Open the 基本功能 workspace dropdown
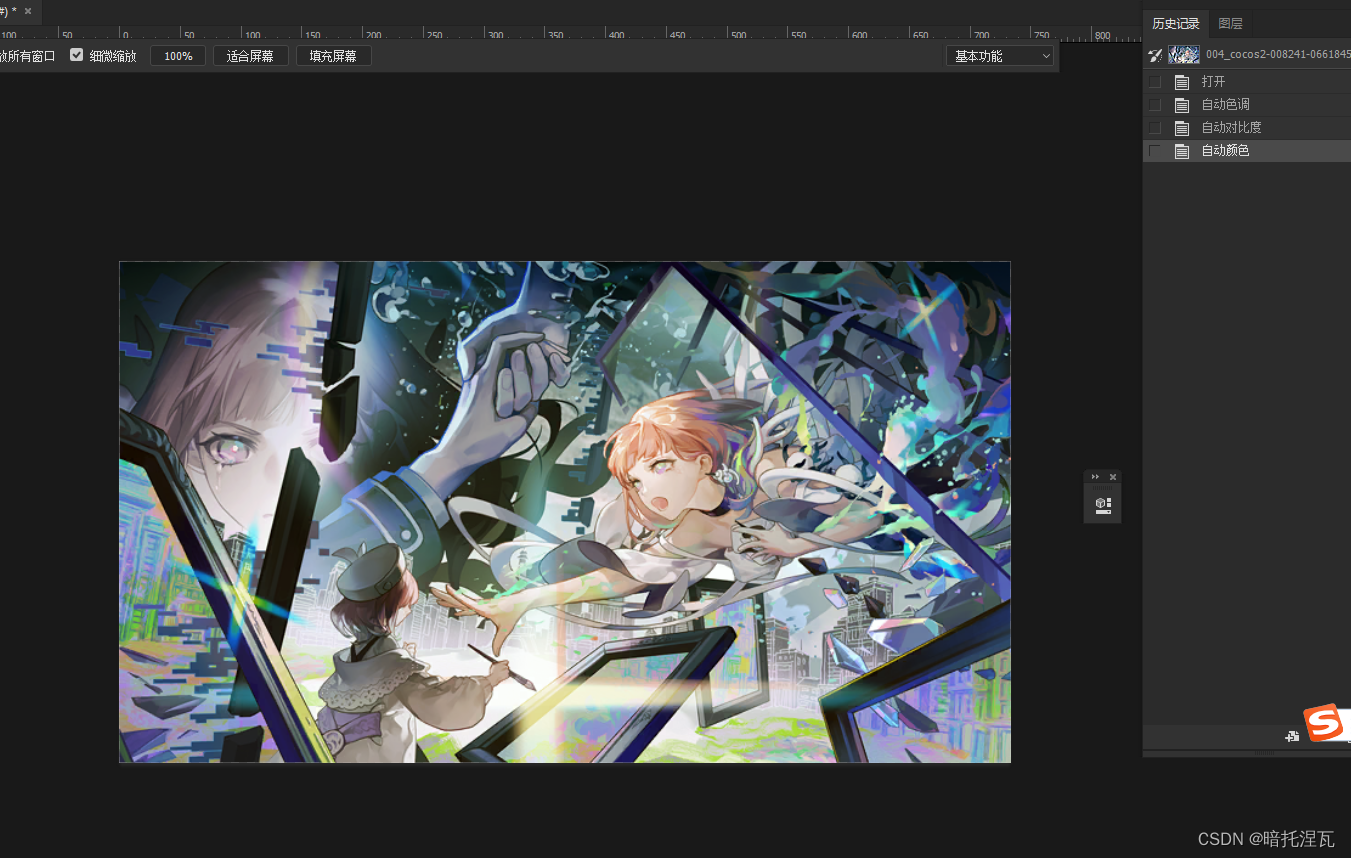The image size is (1351, 858). 1000,56
